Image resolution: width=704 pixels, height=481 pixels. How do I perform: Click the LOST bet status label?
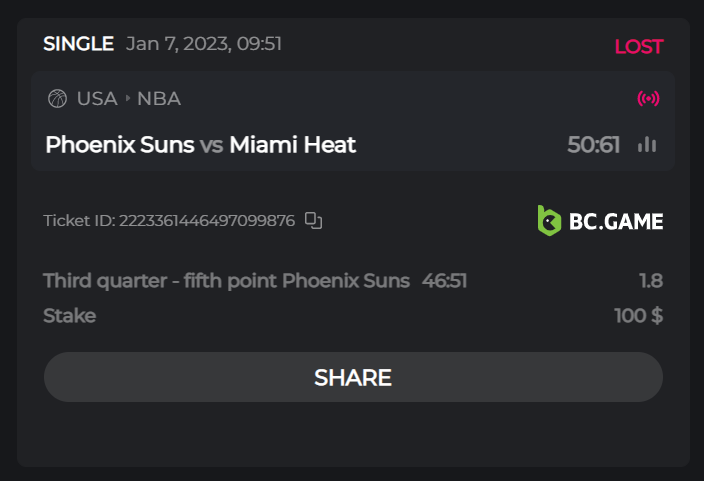click(x=638, y=46)
